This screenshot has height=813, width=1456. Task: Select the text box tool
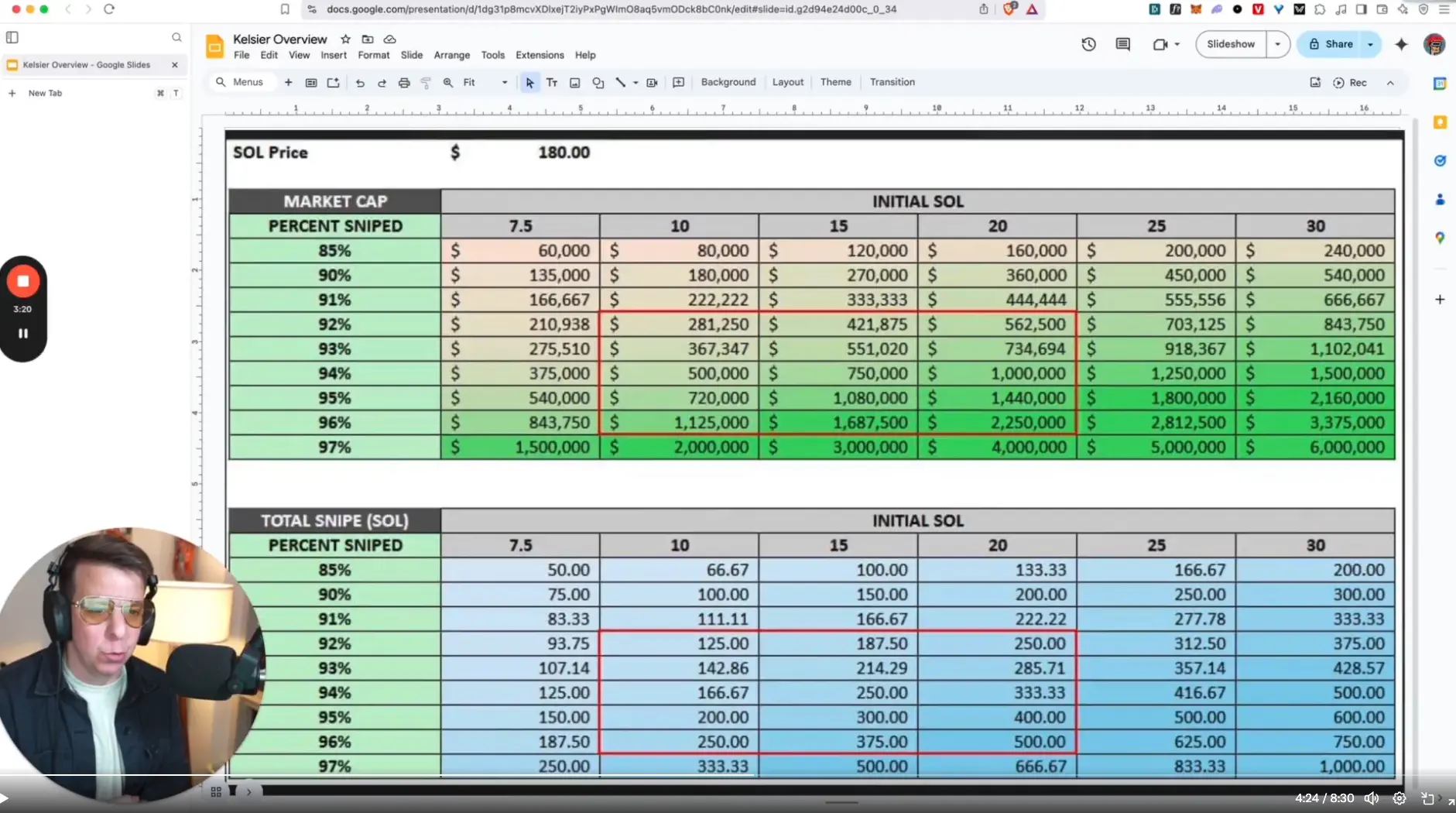552,83
